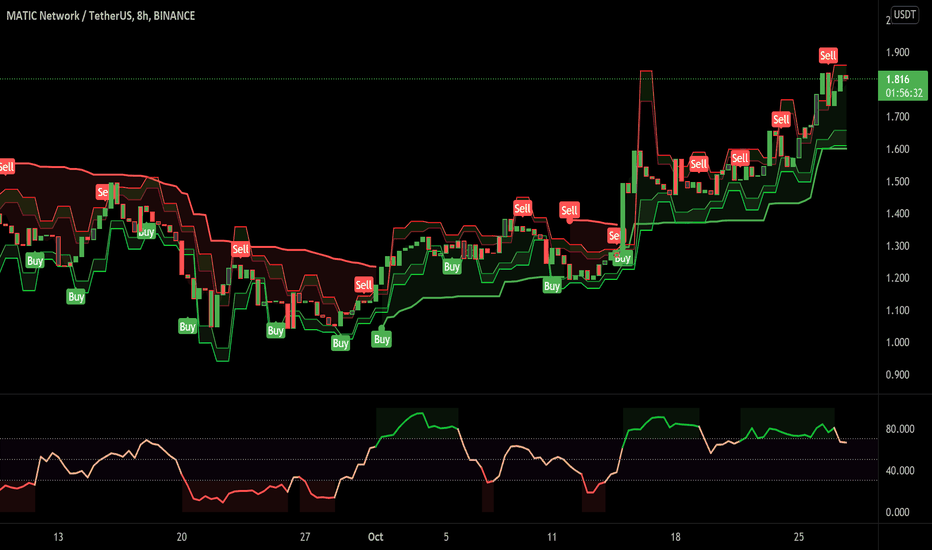Click the 1.200 price axis label
The height and width of the screenshot is (550, 932).
[x=898, y=278]
